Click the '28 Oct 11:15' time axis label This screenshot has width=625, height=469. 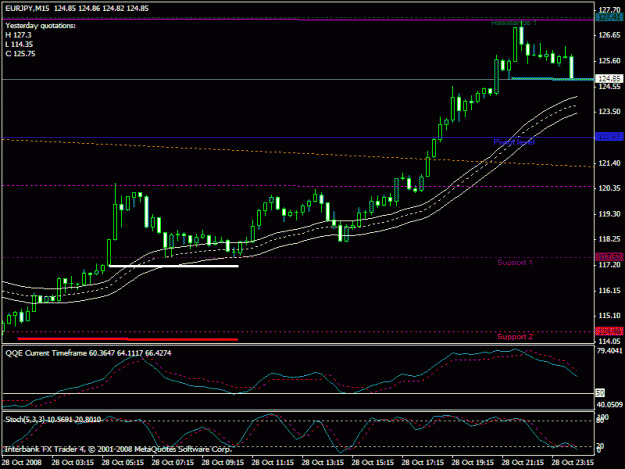tap(273, 463)
